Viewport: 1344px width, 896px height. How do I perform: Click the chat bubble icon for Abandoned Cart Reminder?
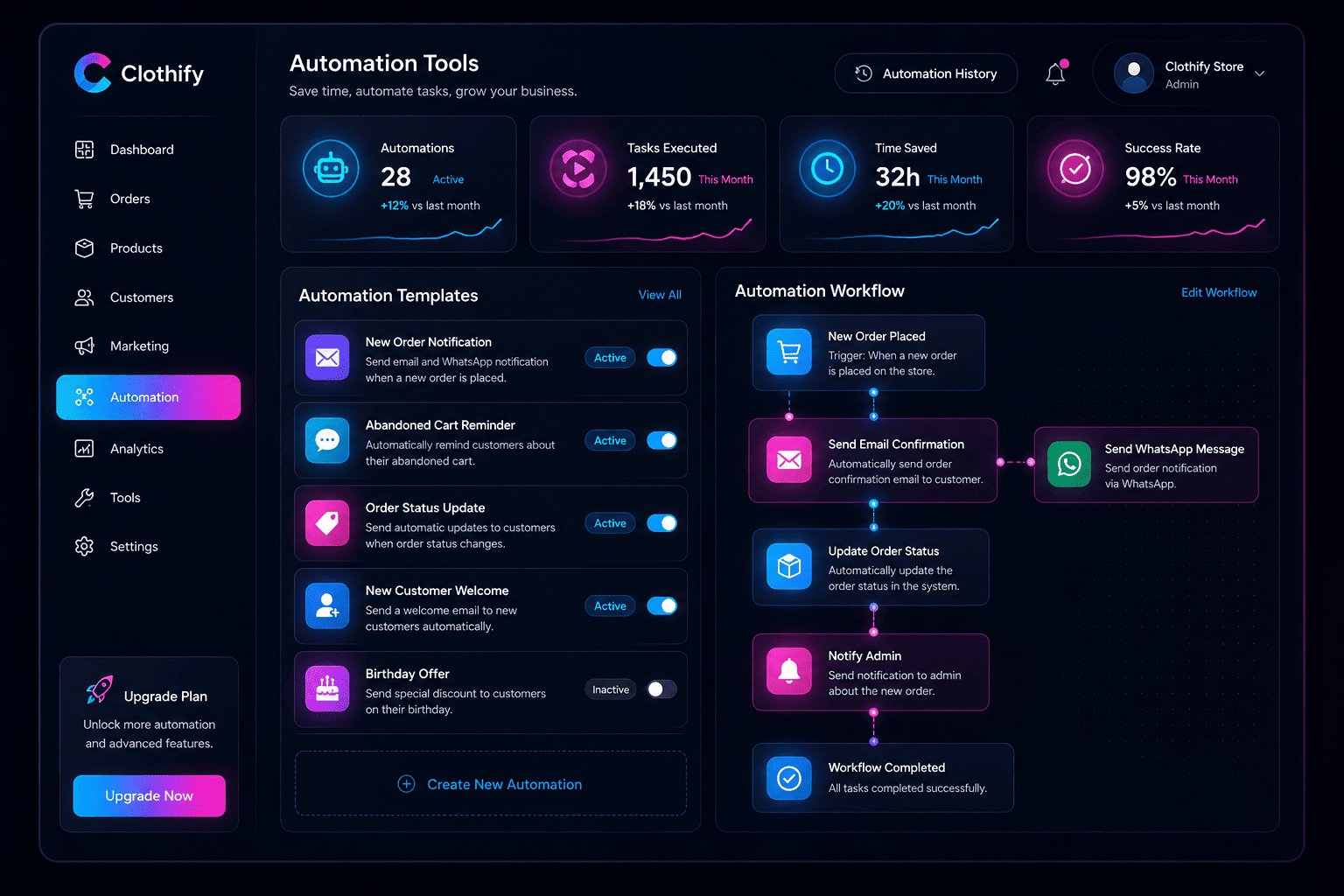(x=327, y=440)
